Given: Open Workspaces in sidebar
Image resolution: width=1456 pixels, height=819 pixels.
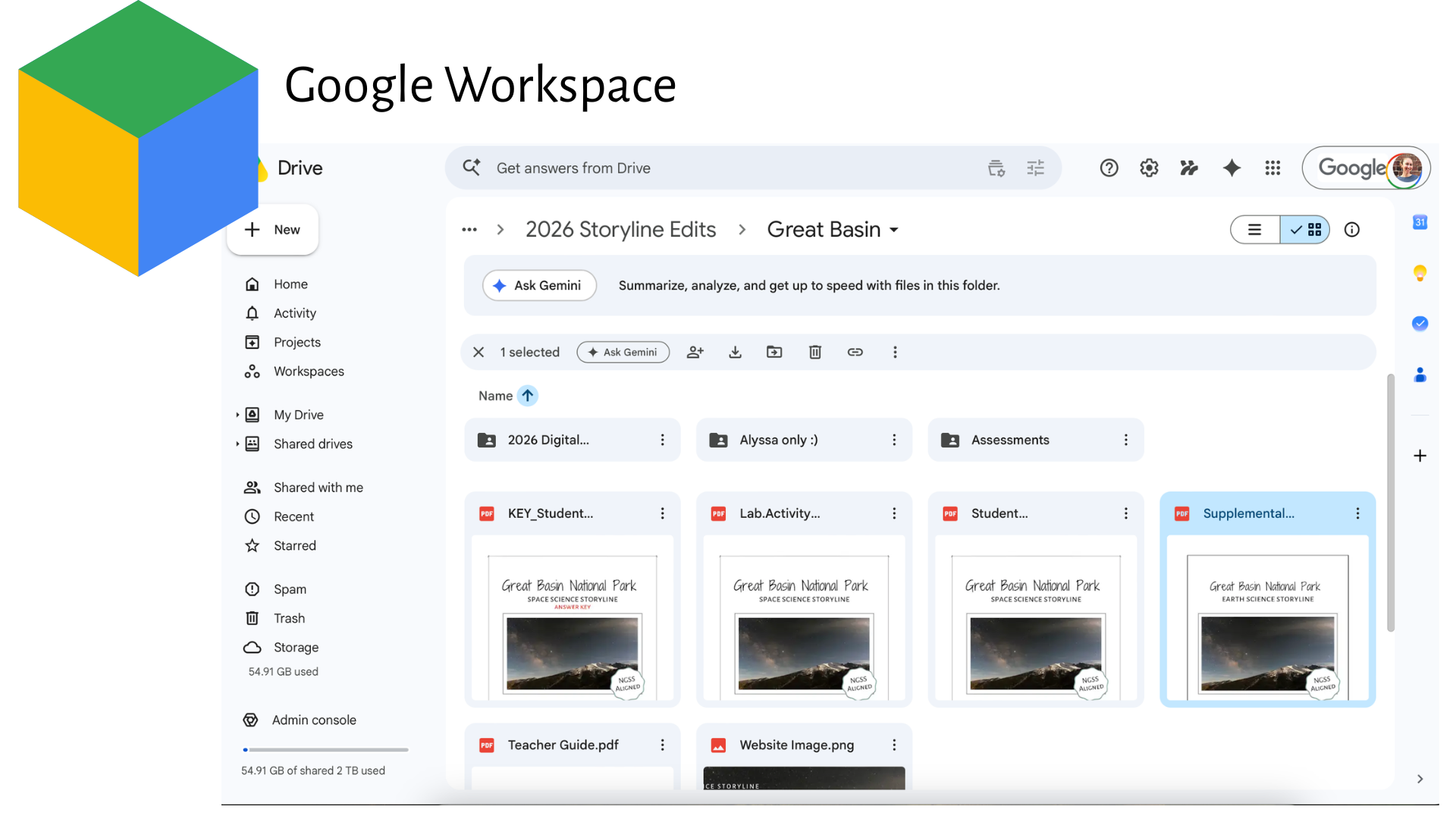Looking at the screenshot, I should coord(309,372).
